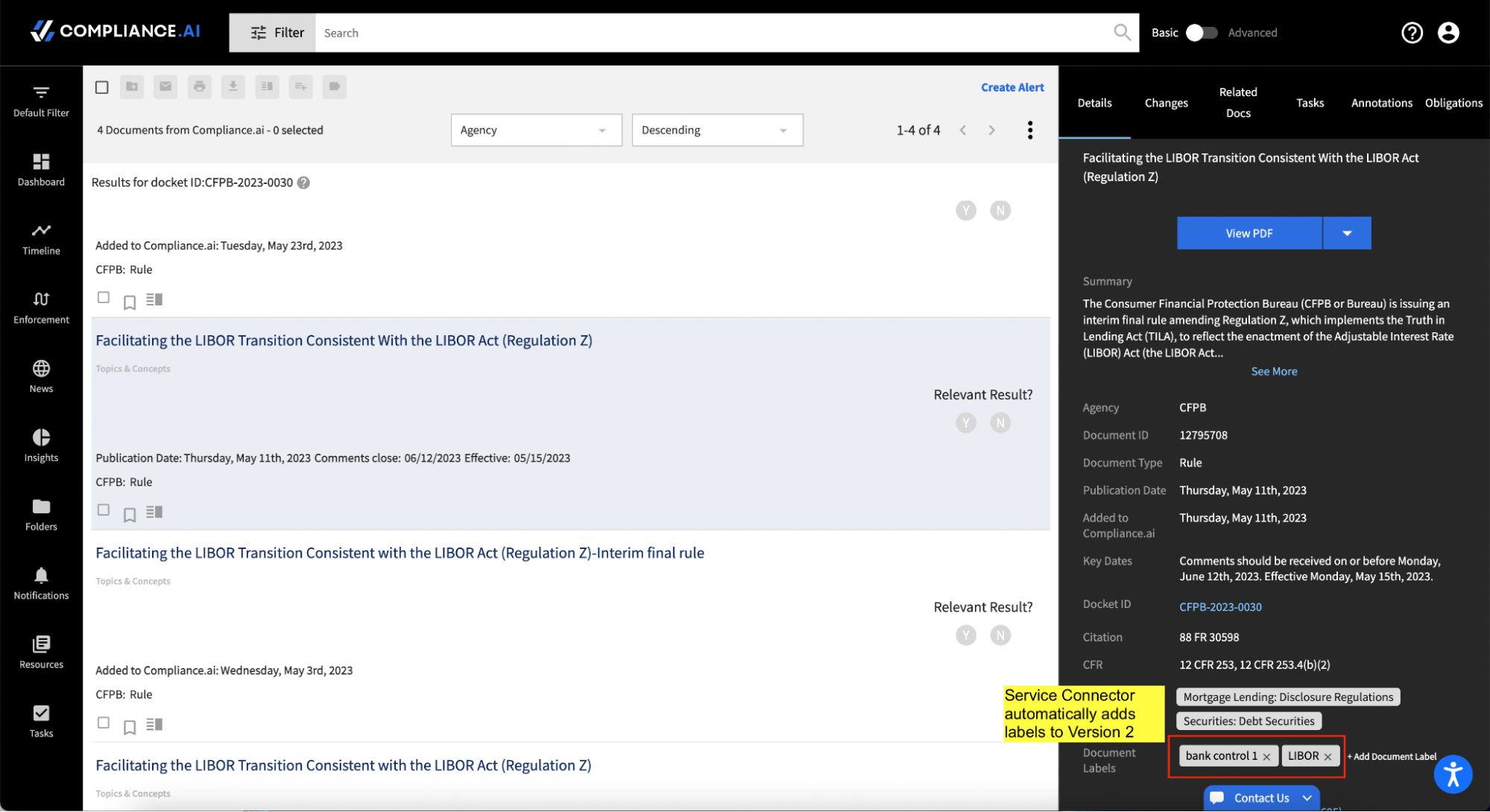Open the help question mark icon
1490x812 pixels.
click(x=1412, y=33)
